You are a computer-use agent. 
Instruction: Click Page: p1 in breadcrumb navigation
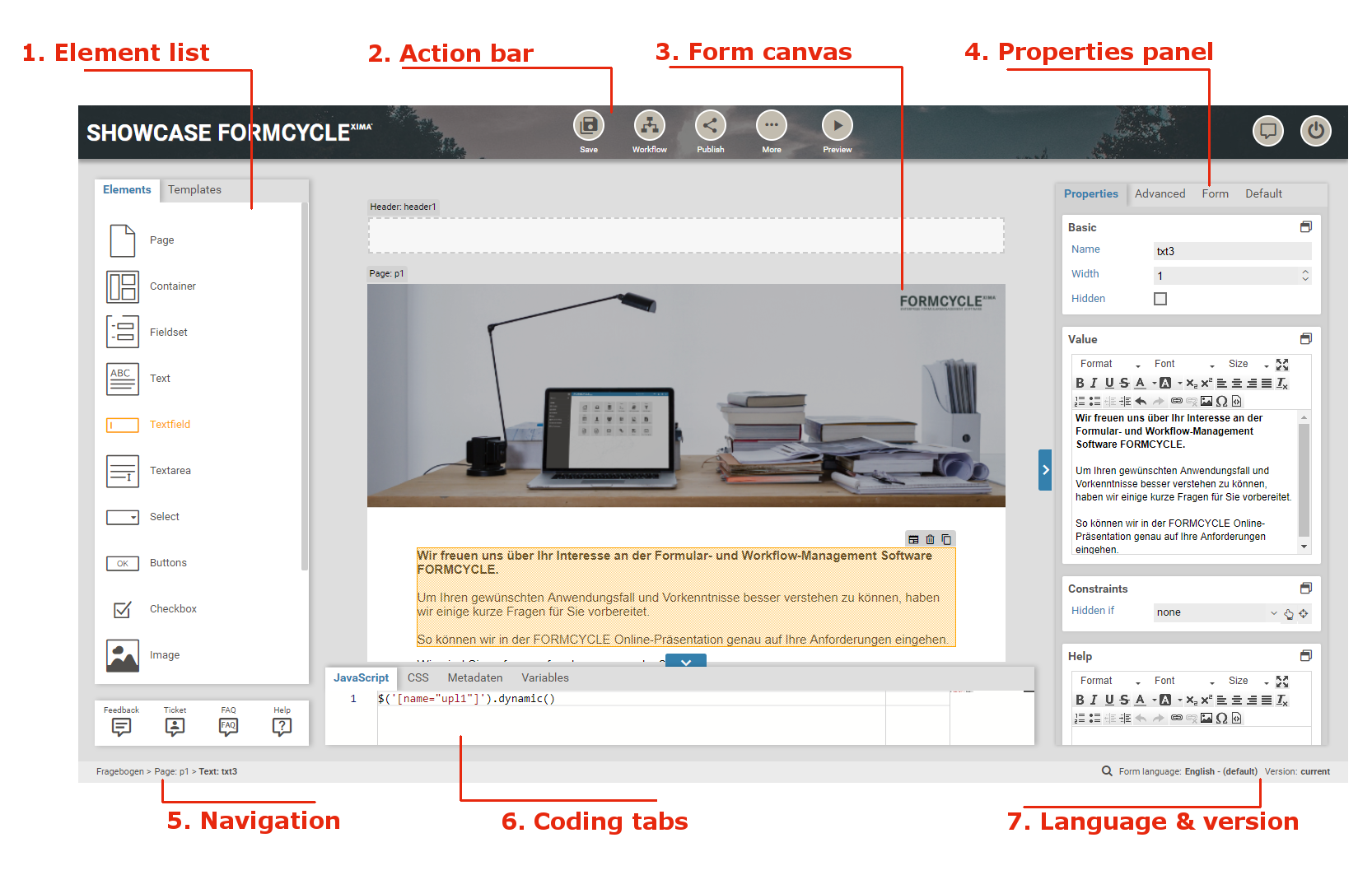[x=171, y=772]
